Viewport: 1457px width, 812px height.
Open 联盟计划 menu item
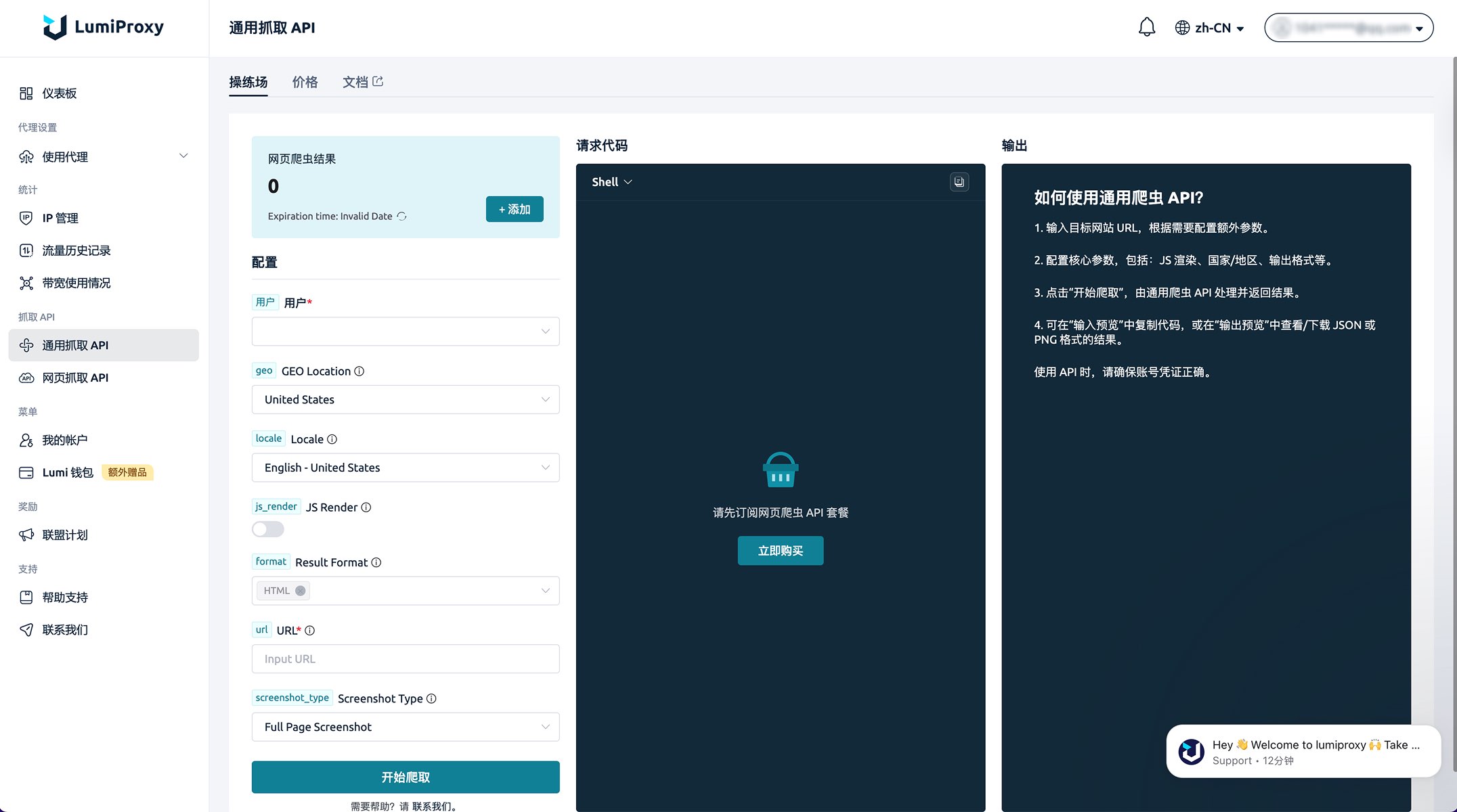point(104,535)
